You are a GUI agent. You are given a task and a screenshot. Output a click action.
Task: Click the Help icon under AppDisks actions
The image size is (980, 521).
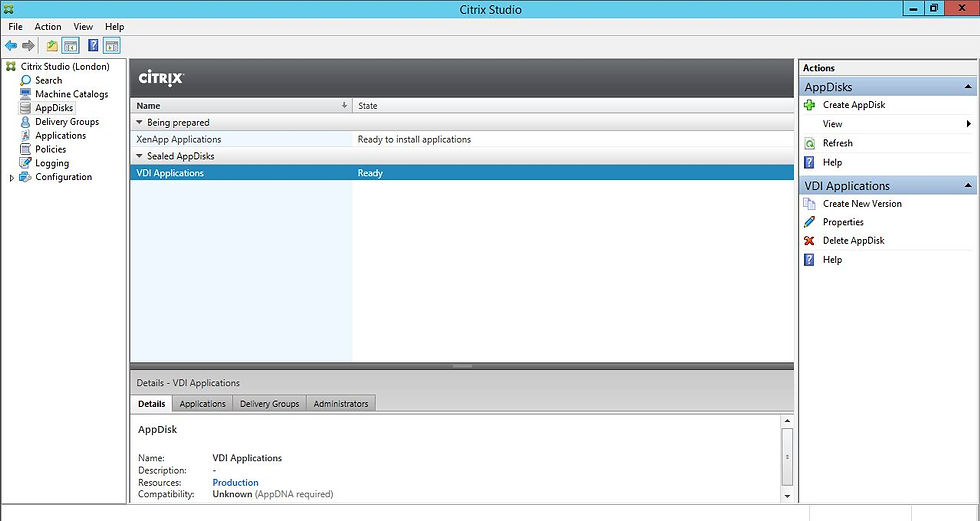click(809, 162)
